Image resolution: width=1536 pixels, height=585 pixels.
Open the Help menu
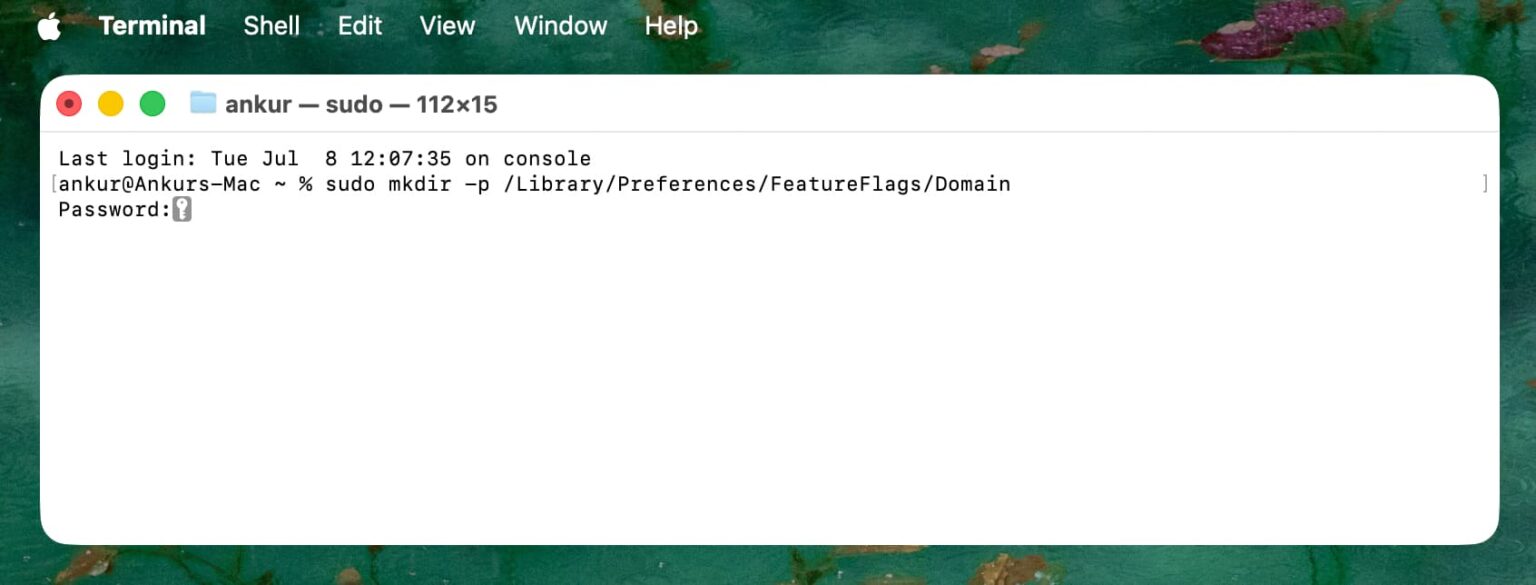click(x=671, y=26)
